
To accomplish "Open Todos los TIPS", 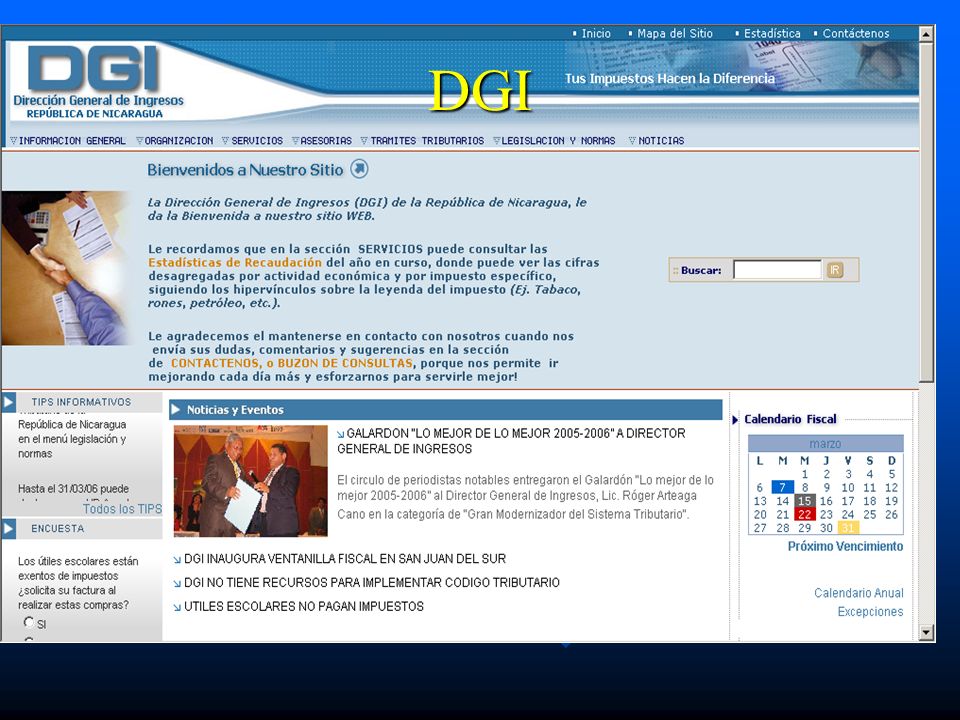I will point(122,509).
